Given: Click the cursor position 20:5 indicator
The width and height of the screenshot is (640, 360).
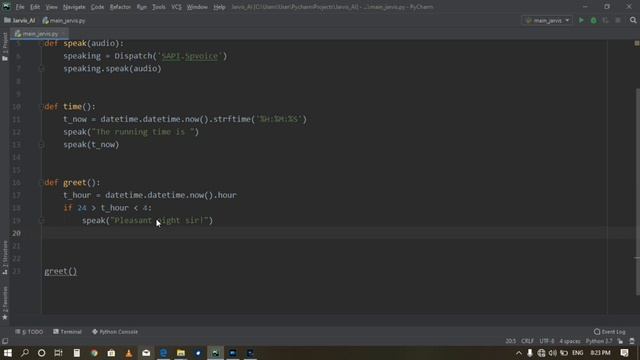Looking at the screenshot, I should [x=511, y=341].
